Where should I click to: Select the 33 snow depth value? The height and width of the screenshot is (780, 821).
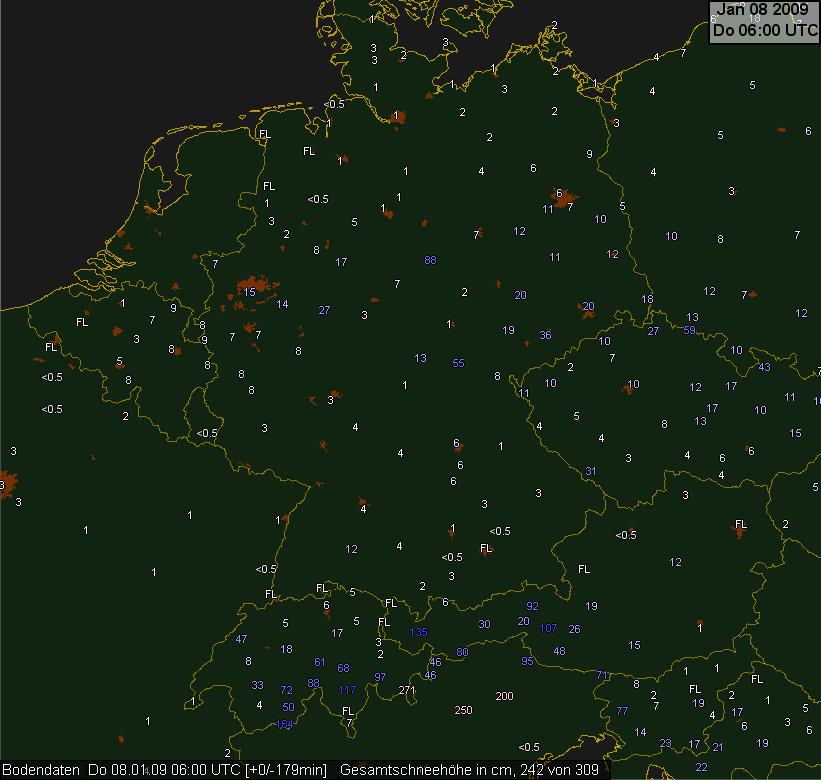(x=257, y=685)
